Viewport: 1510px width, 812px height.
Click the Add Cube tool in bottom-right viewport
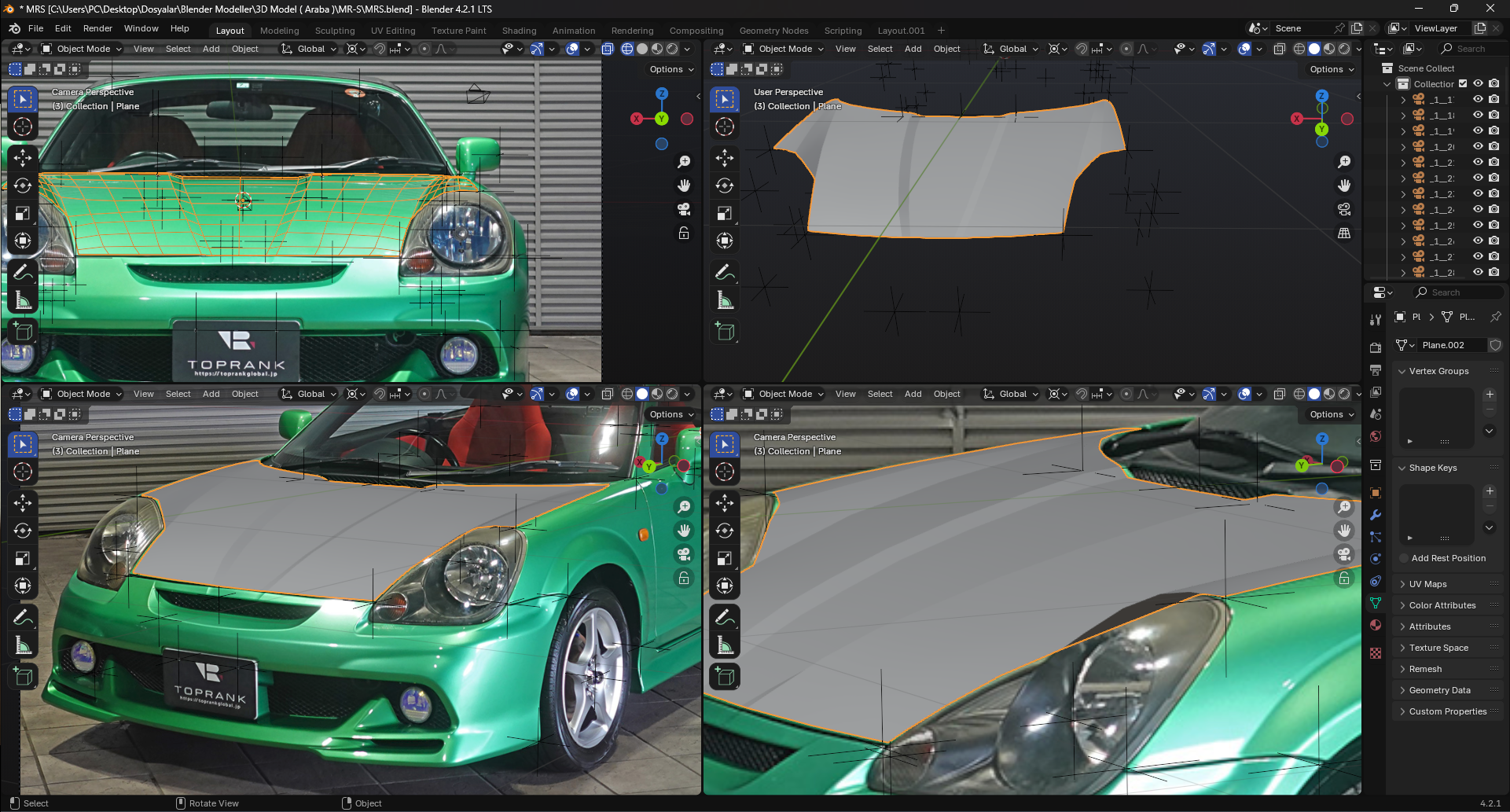[725, 676]
